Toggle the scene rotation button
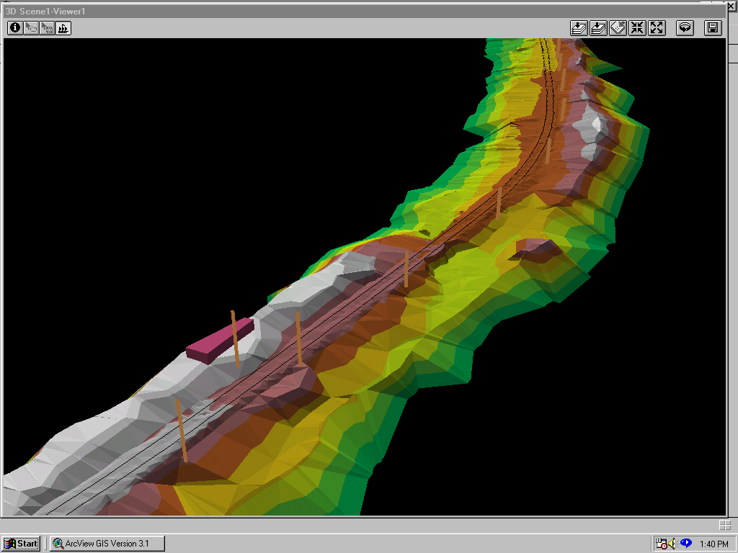The height and width of the screenshot is (553, 738). tap(685, 28)
